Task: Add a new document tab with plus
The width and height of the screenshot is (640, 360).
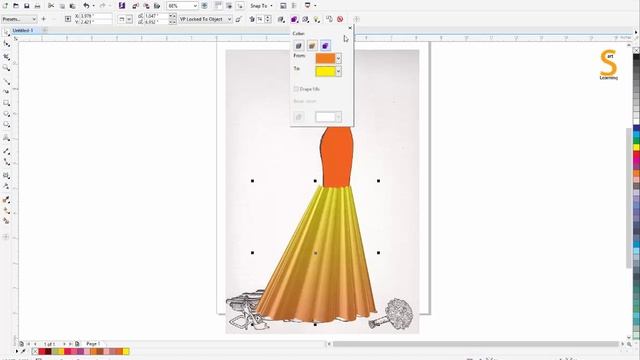Action: tap(45, 30)
